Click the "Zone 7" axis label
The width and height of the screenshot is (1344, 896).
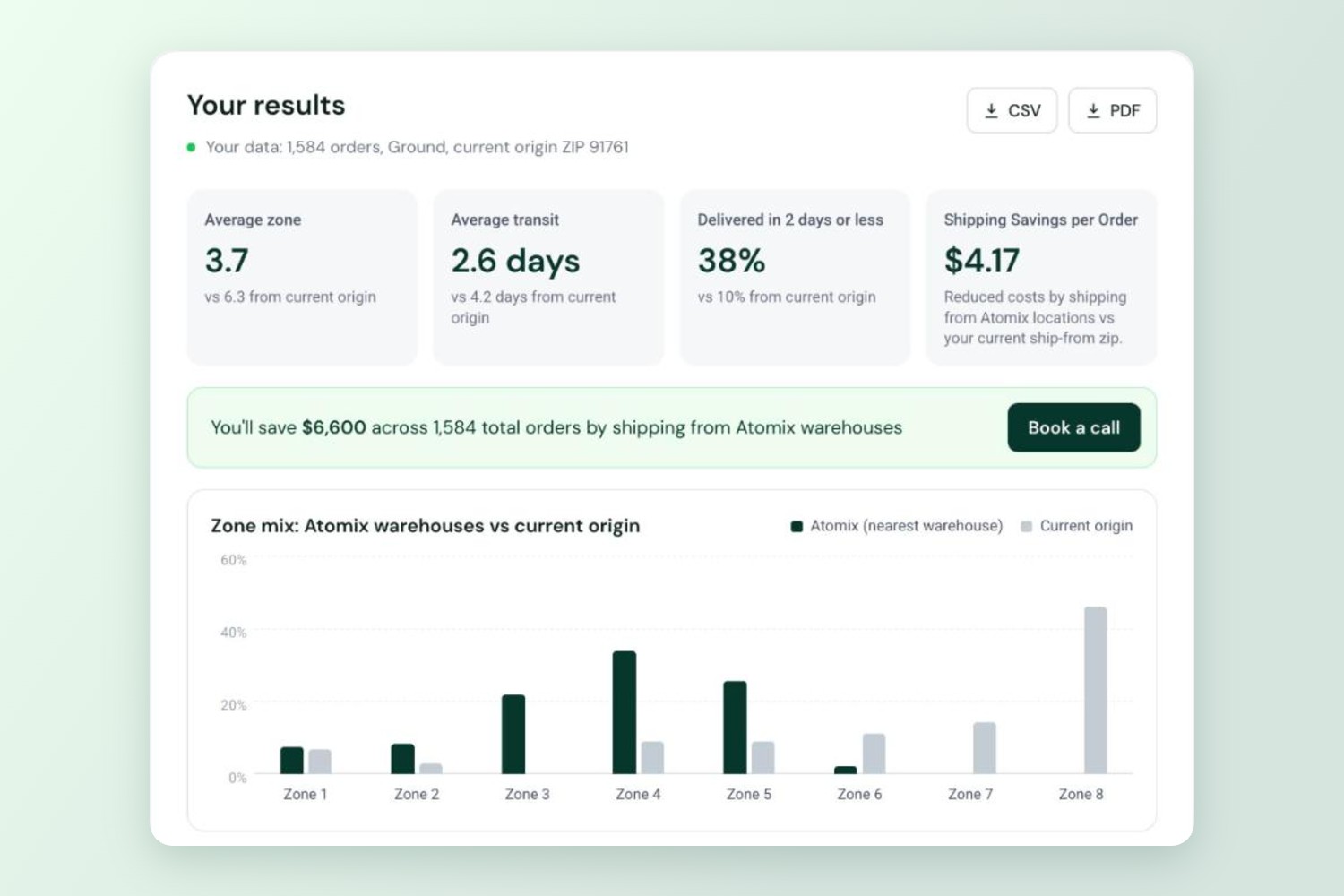[x=970, y=794]
